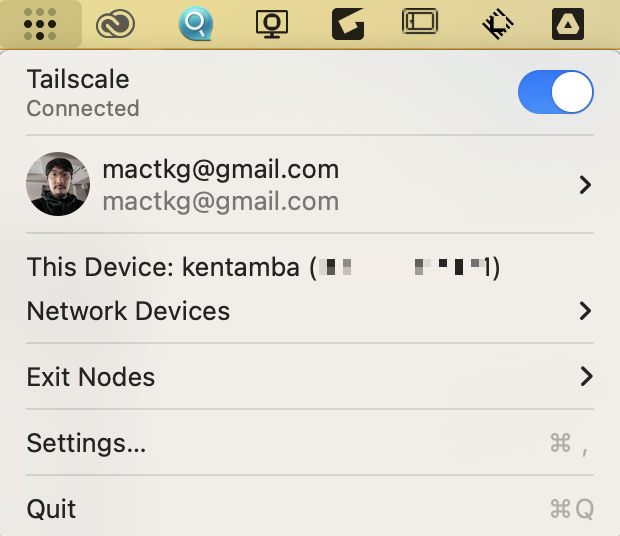Click the rotated chip menu bar icon

point(497,24)
